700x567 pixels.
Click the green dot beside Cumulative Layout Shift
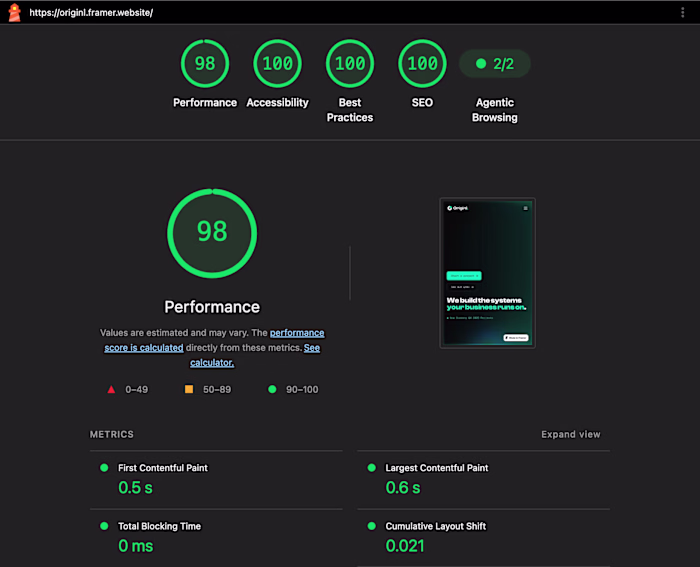(x=371, y=526)
